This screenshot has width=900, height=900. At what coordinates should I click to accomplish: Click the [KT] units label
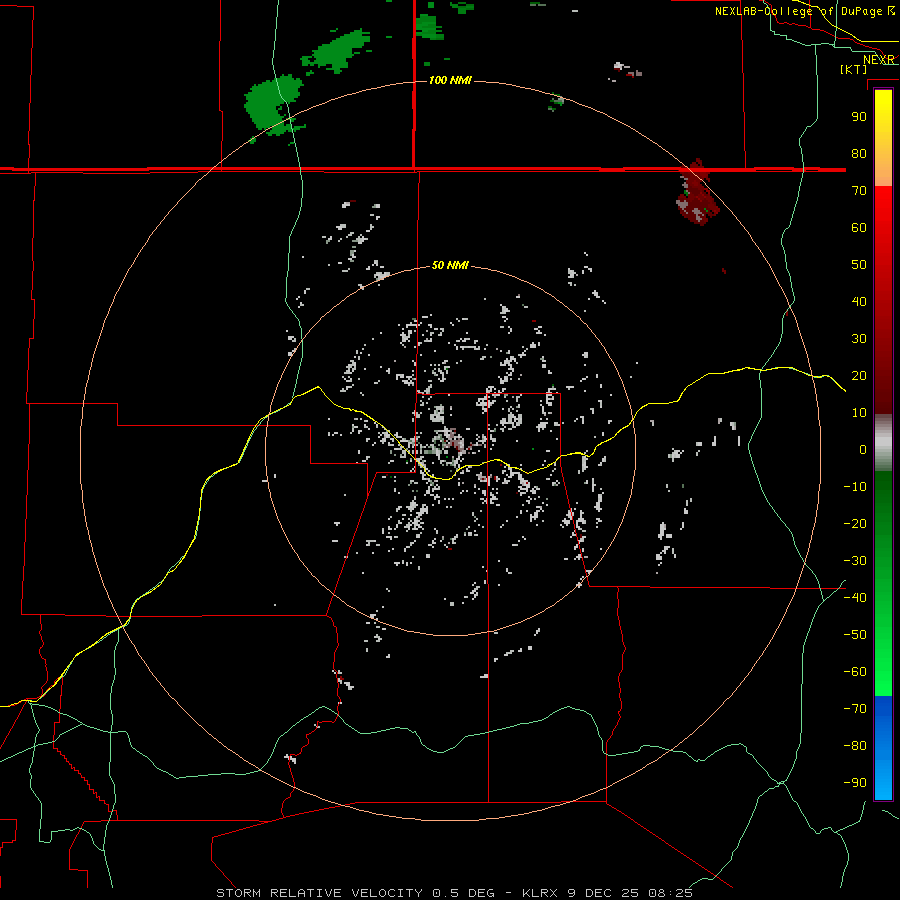pos(854,69)
